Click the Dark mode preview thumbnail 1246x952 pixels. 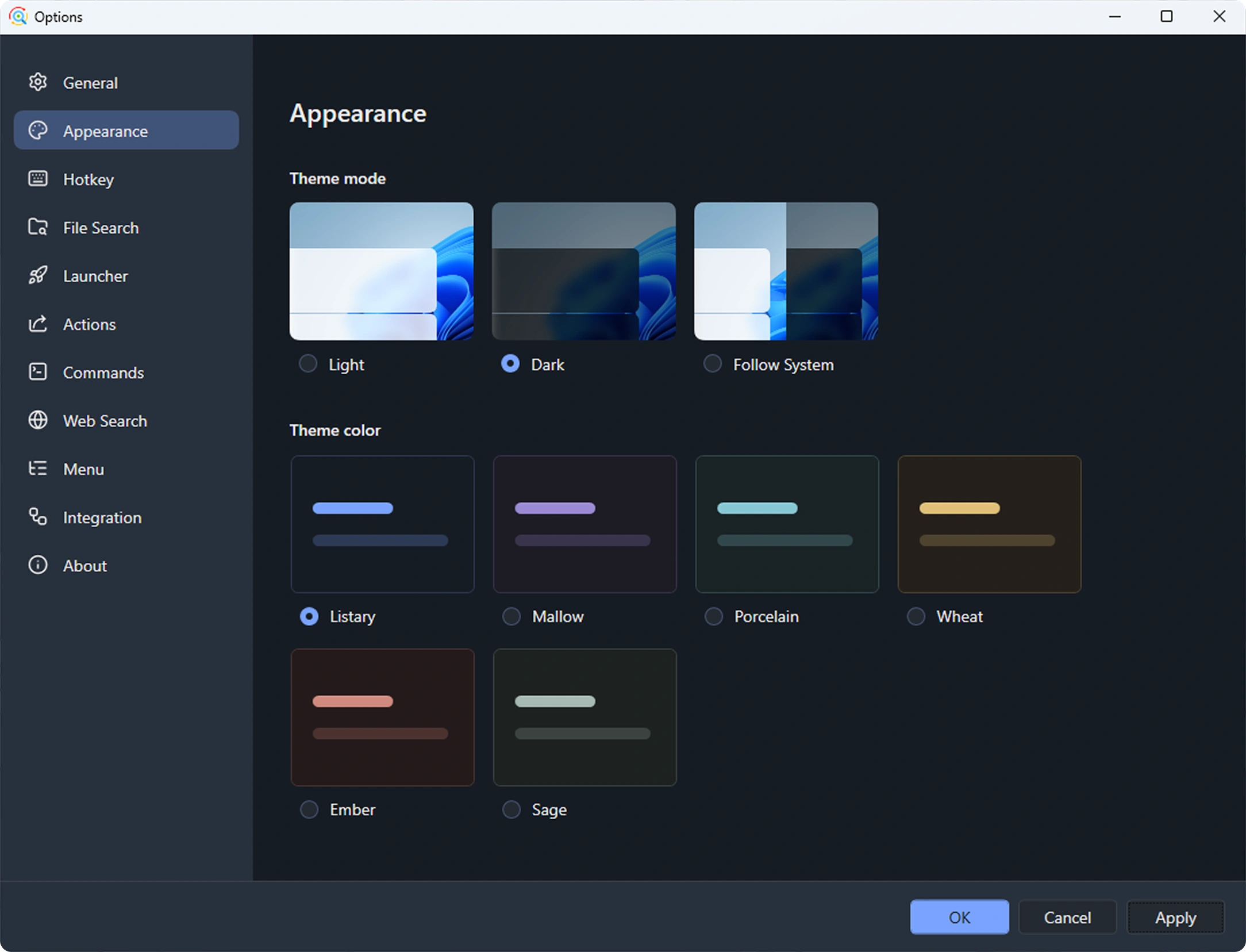584,271
